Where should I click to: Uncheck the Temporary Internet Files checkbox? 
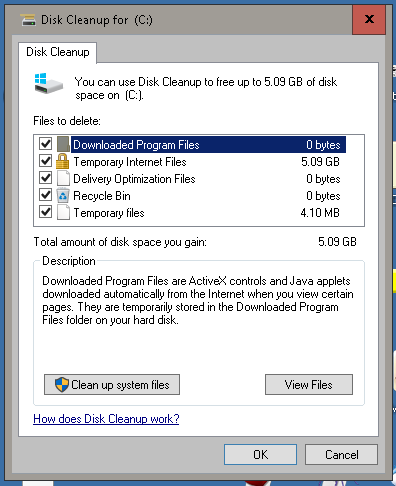[45, 161]
